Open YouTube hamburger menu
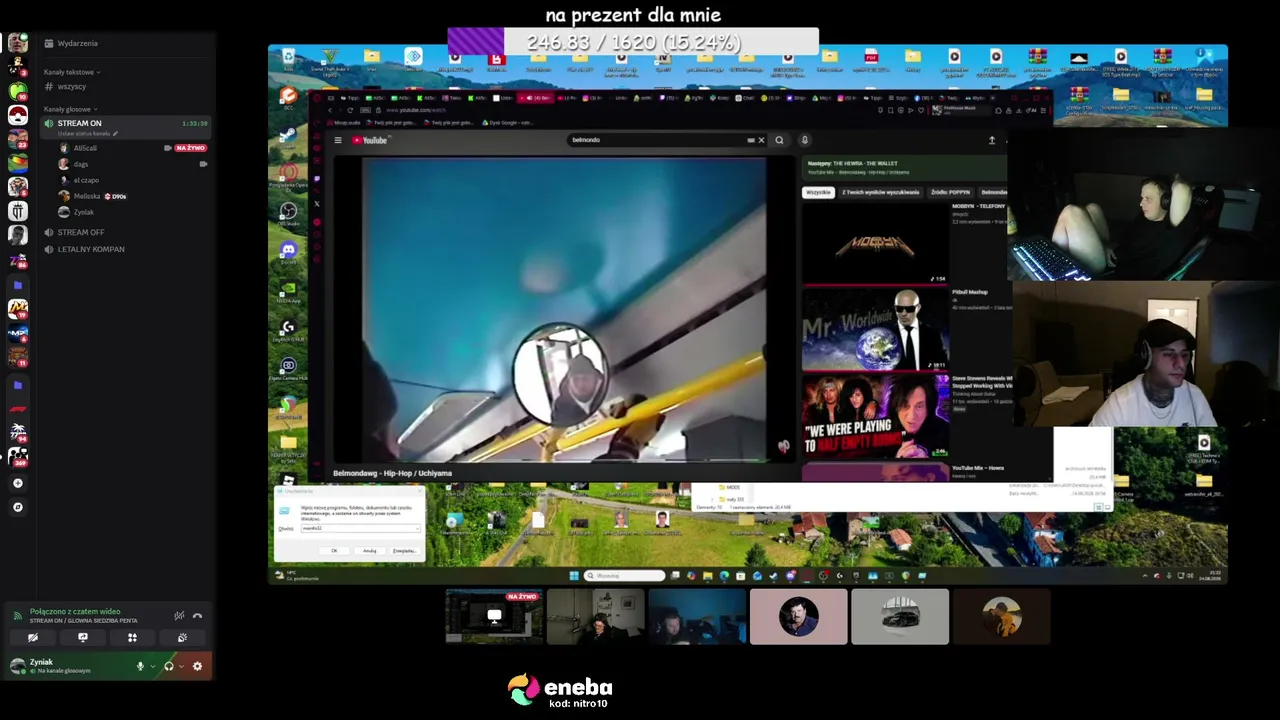Screen dimensions: 1280x720 (338, 140)
